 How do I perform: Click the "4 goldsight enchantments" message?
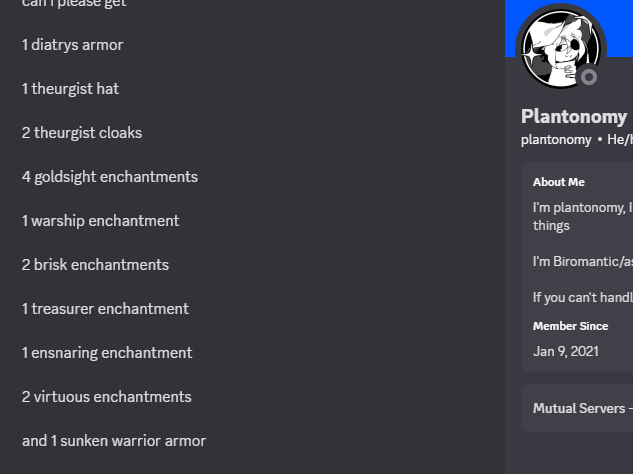[110, 177]
